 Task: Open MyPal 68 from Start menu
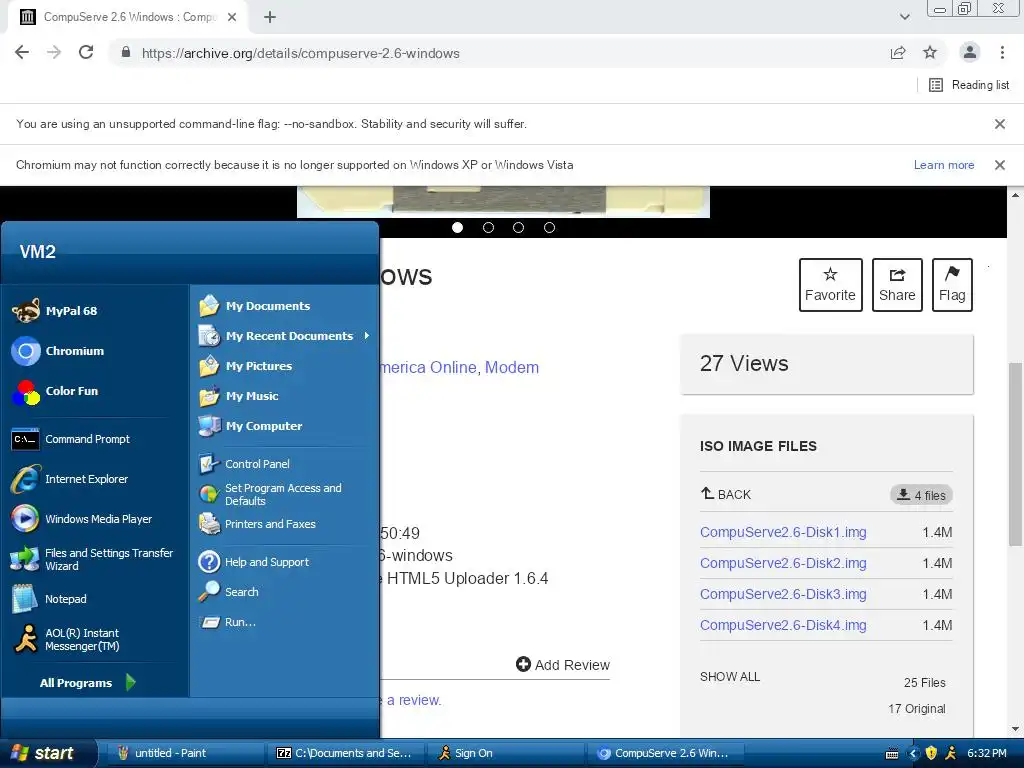click(55, 311)
